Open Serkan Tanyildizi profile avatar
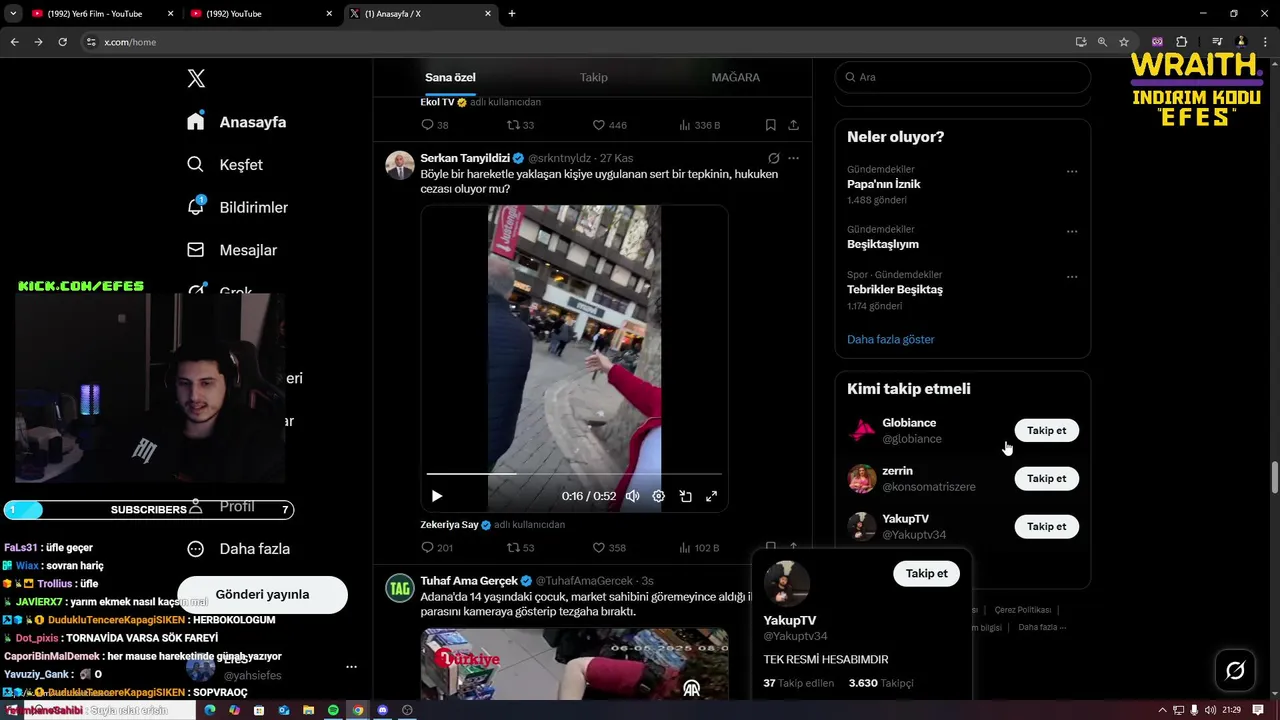Image resolution: width=1280 pixels, height=720 pixels. click(400, 165)
